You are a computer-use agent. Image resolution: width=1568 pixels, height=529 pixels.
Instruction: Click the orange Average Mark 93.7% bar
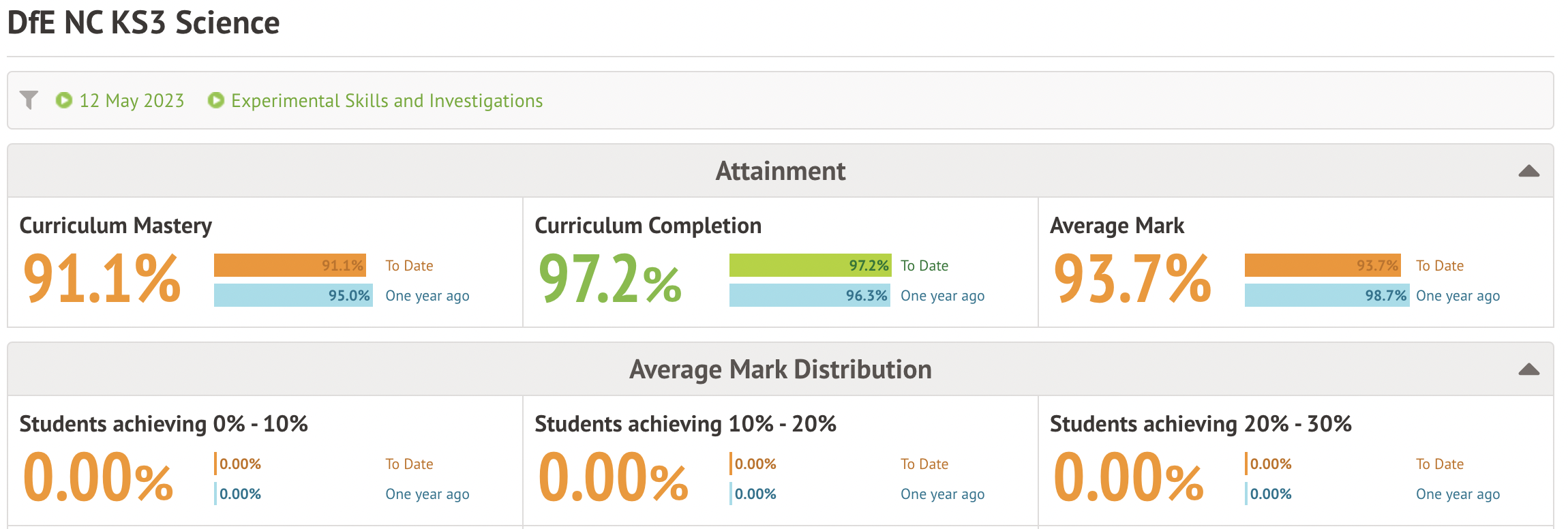(1323, 265)
